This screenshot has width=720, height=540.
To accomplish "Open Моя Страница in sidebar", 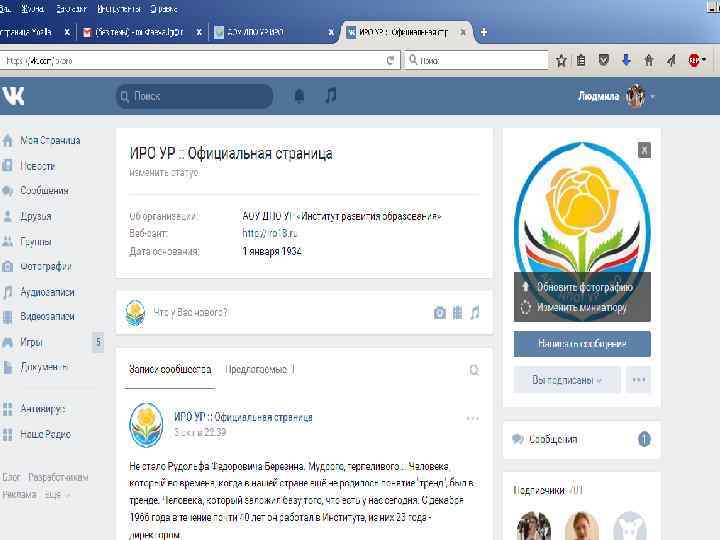I will pyautogui.click(x=50, y=141).
